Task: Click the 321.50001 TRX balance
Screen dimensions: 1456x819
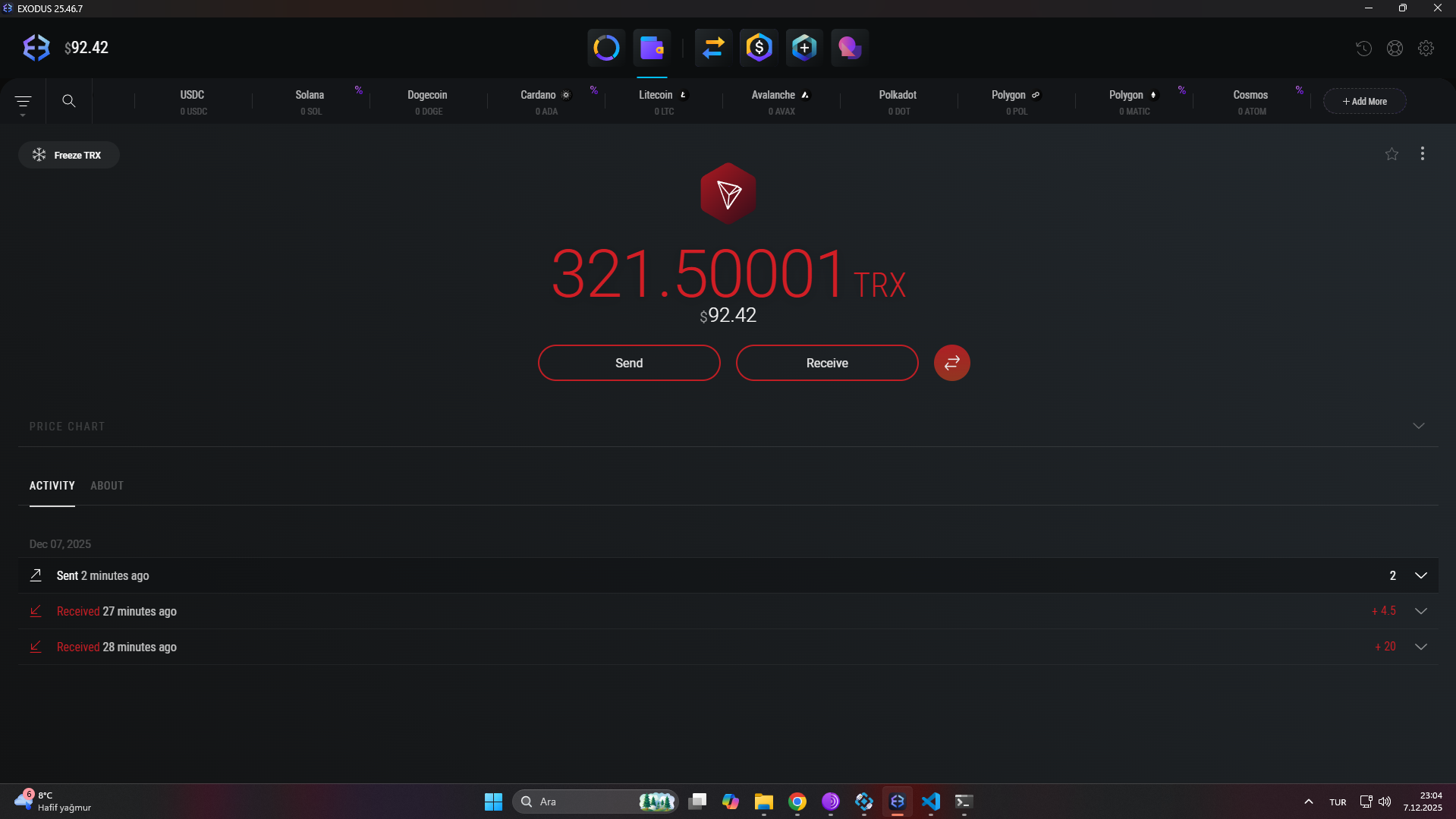Action: (x=728, y=274)
